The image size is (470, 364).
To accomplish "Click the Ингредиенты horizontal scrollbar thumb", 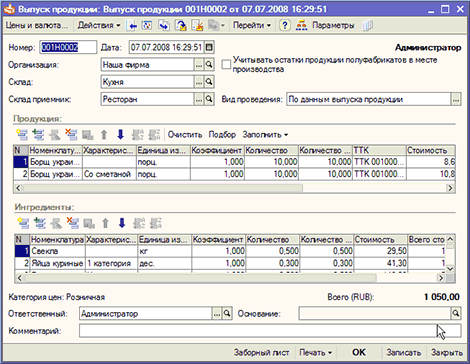I will tap(200, 278).
